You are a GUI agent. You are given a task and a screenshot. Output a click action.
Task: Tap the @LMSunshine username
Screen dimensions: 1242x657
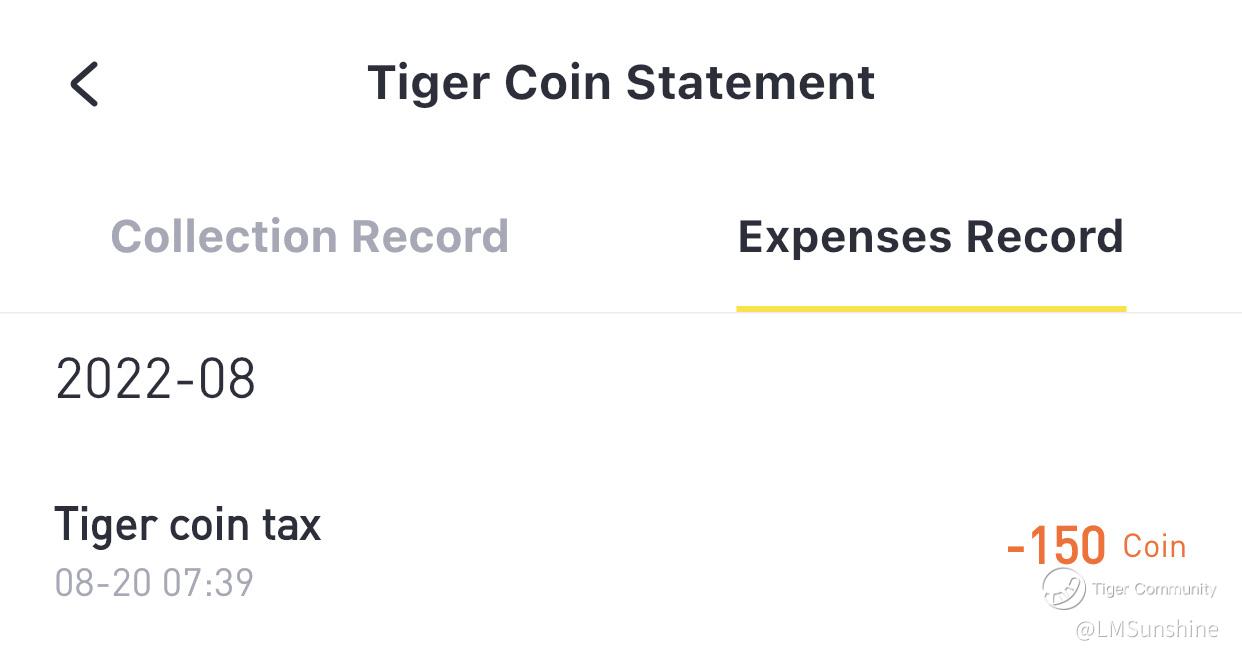(1146, 629)
